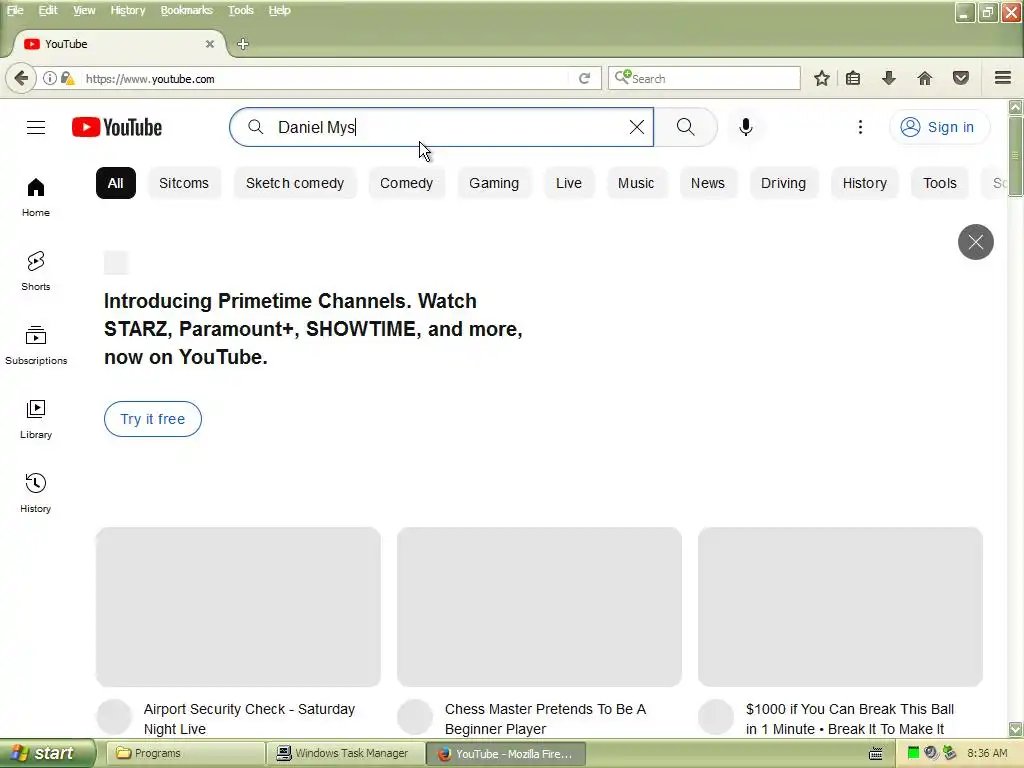
Task: Click the system tray clock
Action: [987, 754]
